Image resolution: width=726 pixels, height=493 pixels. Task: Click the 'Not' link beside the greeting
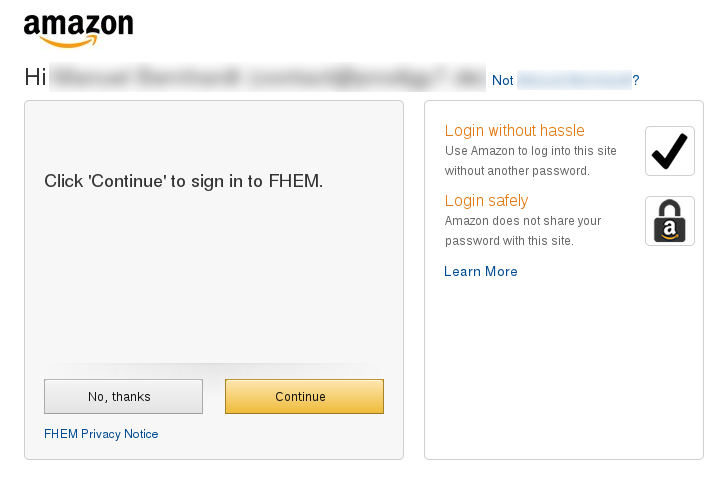pos(502,81)
